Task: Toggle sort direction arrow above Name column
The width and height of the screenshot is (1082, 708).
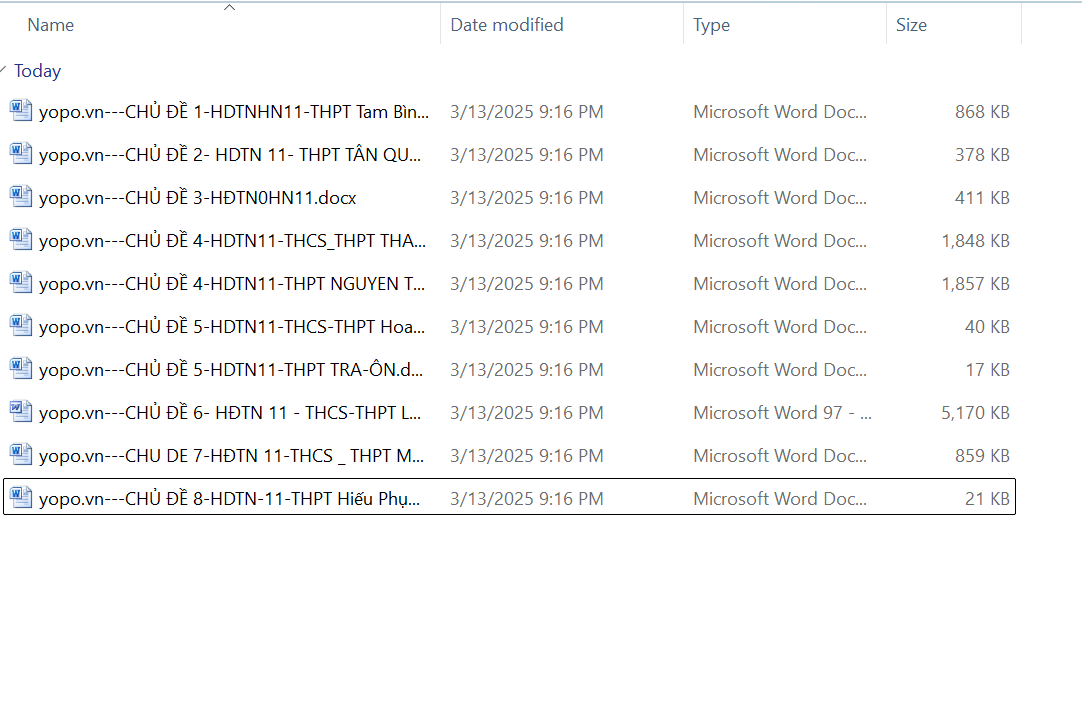Action: [229, 8]
